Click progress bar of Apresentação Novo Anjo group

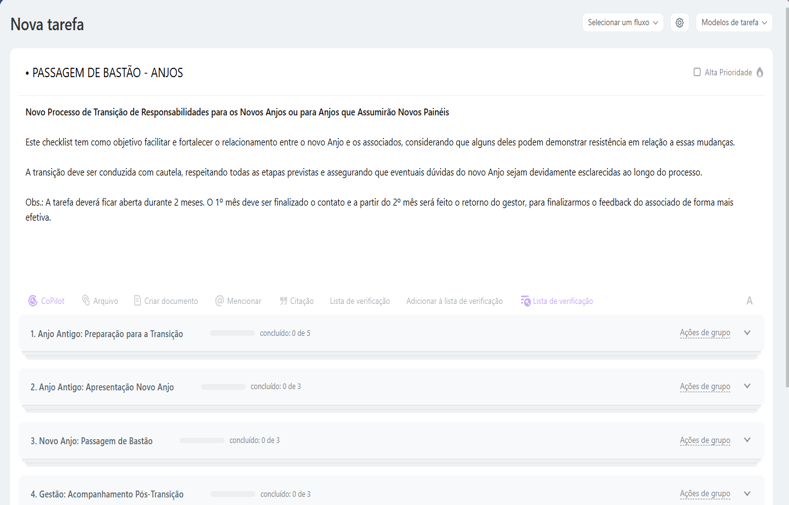click(223, 387)
